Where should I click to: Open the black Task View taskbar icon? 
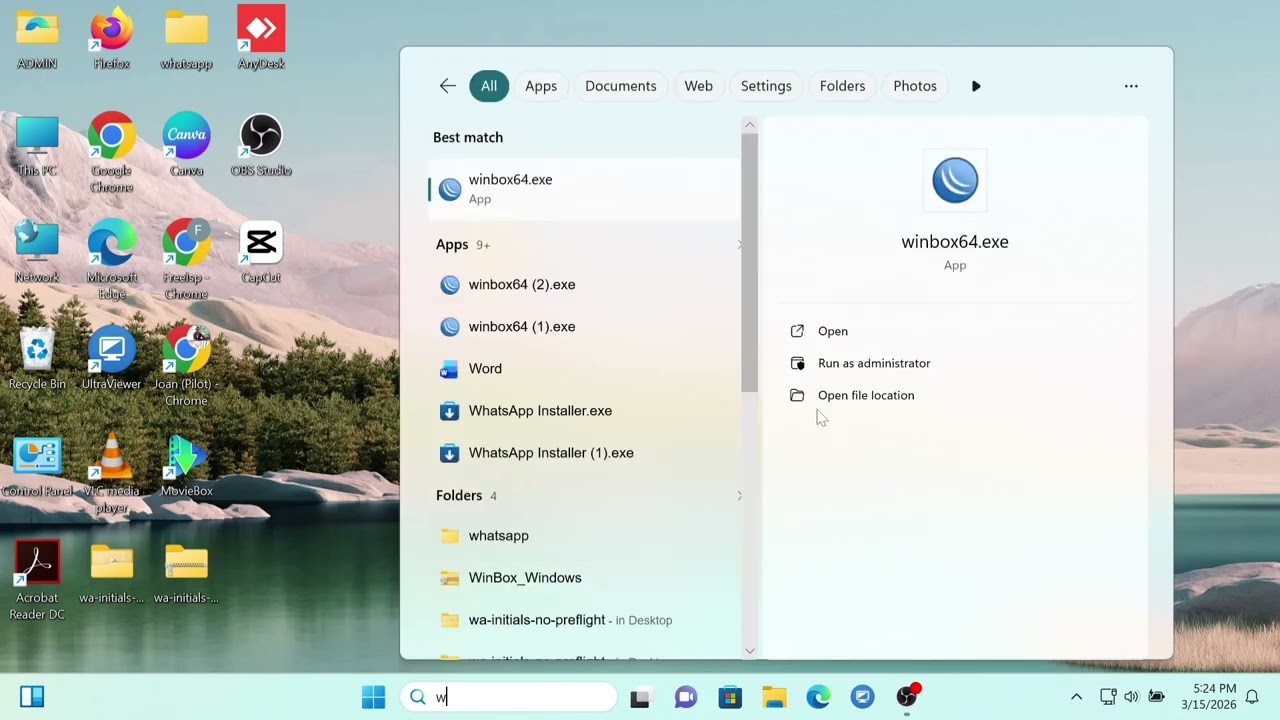[640, 697]
